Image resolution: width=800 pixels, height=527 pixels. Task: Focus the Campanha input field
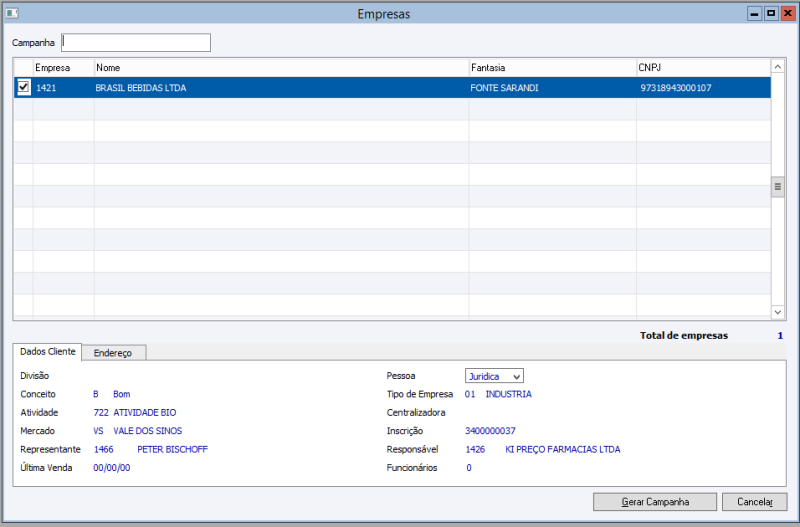pos(136,43)
